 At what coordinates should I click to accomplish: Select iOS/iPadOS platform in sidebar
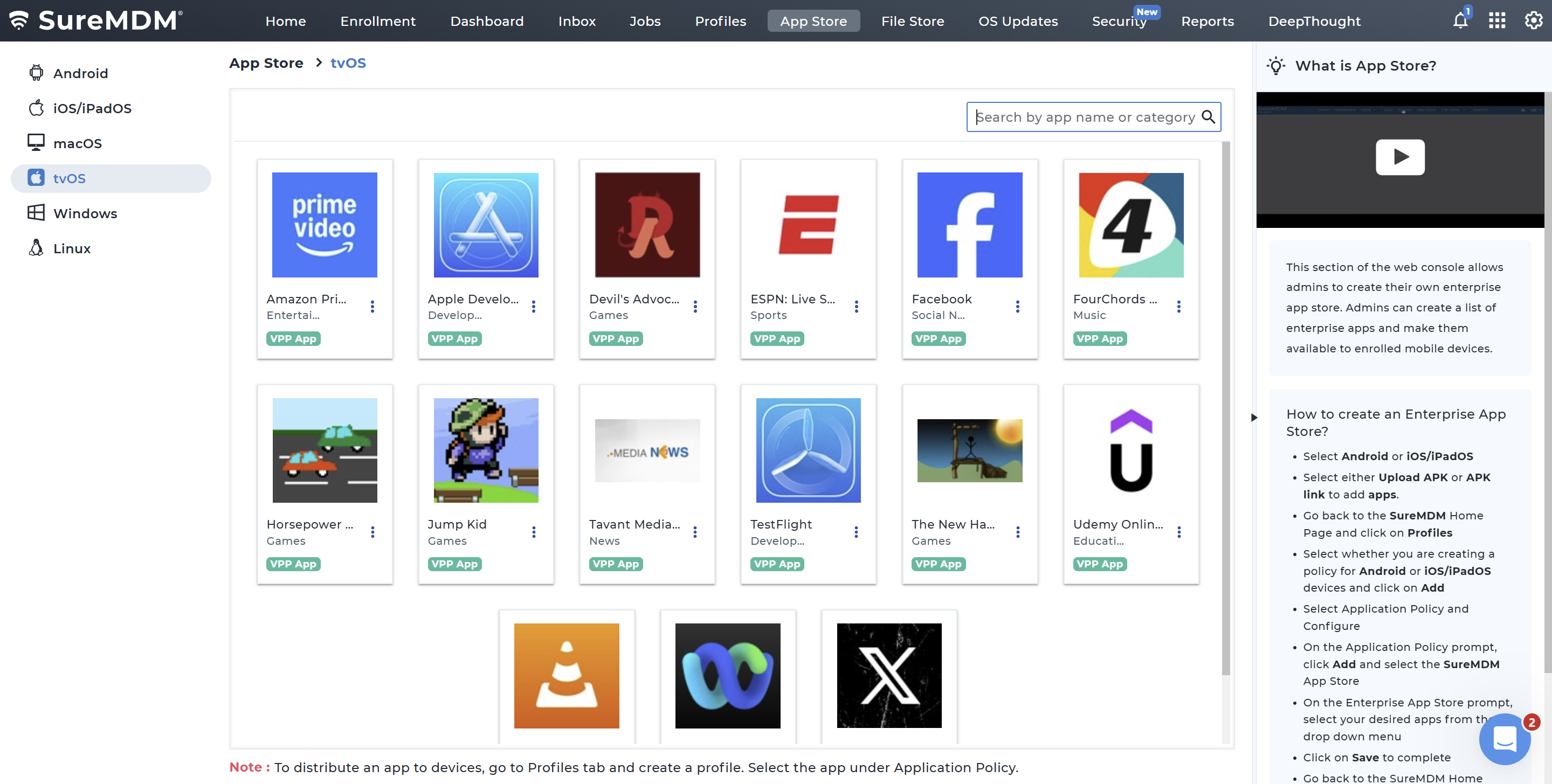coord(111,108)
